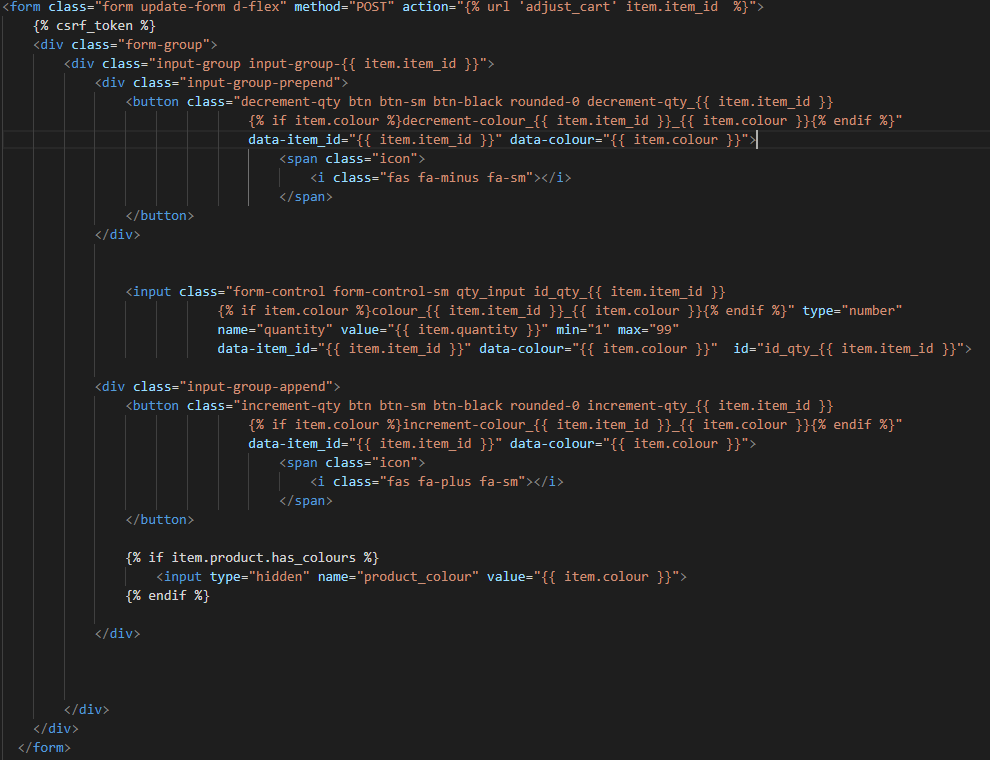Click the closing form tag

click(44, 747)
